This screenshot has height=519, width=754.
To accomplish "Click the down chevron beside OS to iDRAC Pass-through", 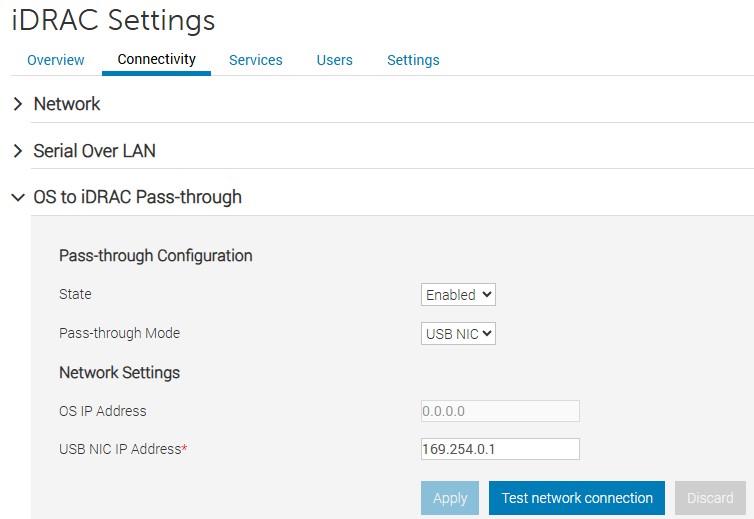I will point(17,197).
